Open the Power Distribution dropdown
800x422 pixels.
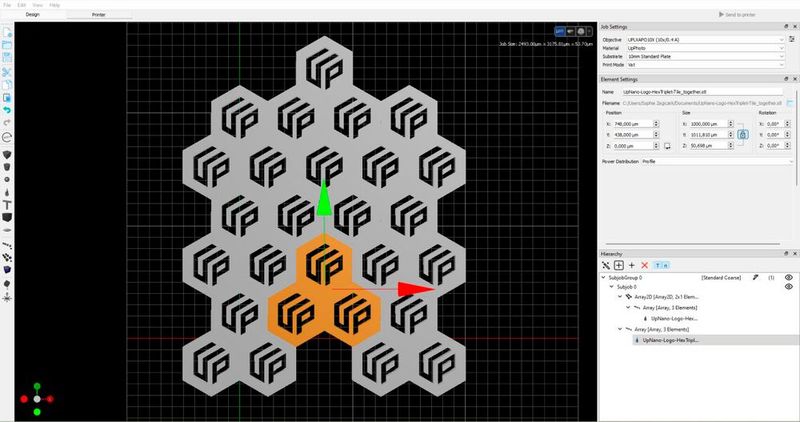pos(717,161)
